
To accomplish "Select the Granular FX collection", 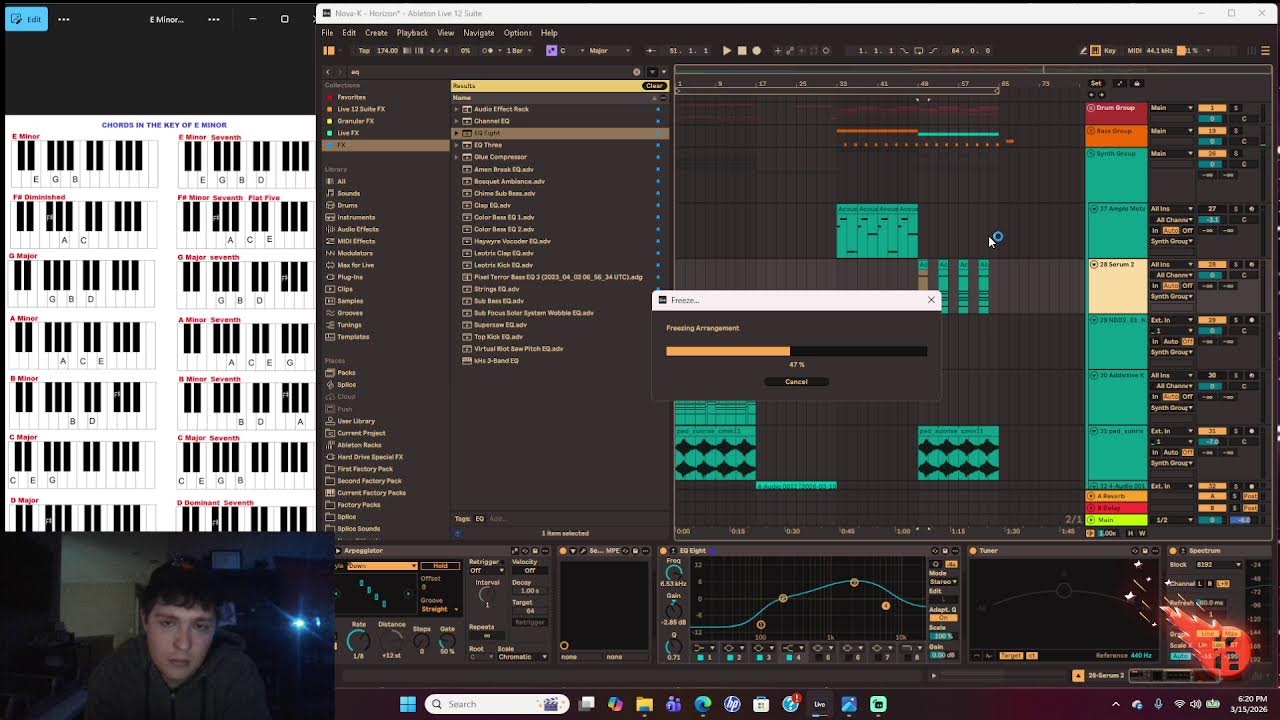I will click(x=355, y=121).
